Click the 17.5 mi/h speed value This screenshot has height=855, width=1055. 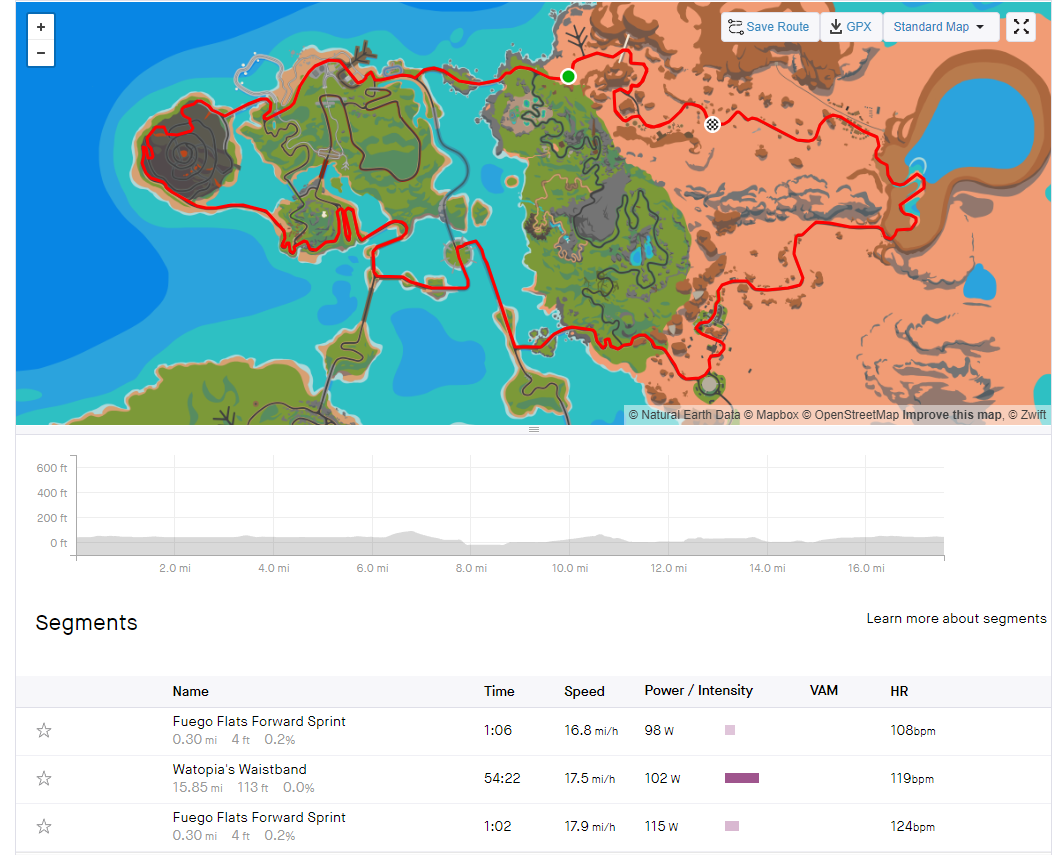[x=589, y=778]
